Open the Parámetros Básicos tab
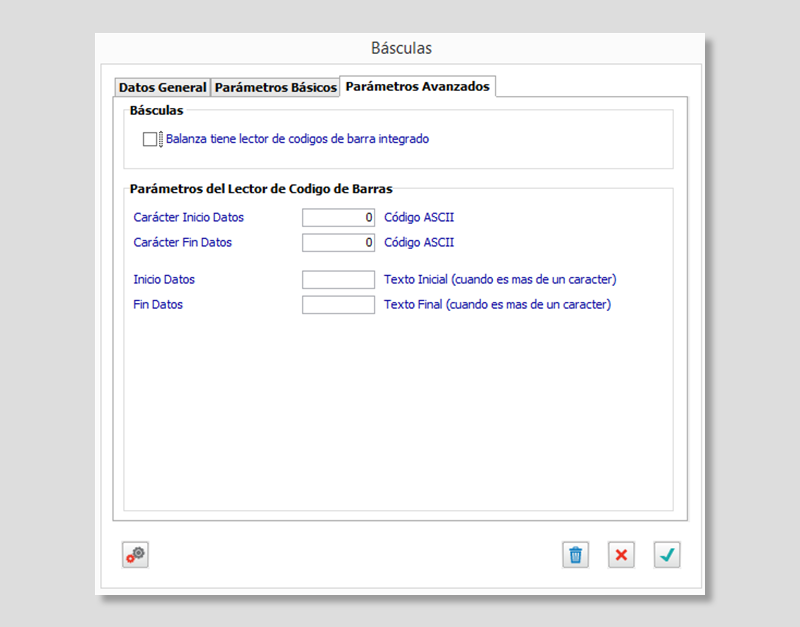The height and width of the screenshot is (627, 800). click(x=276, y=87)
